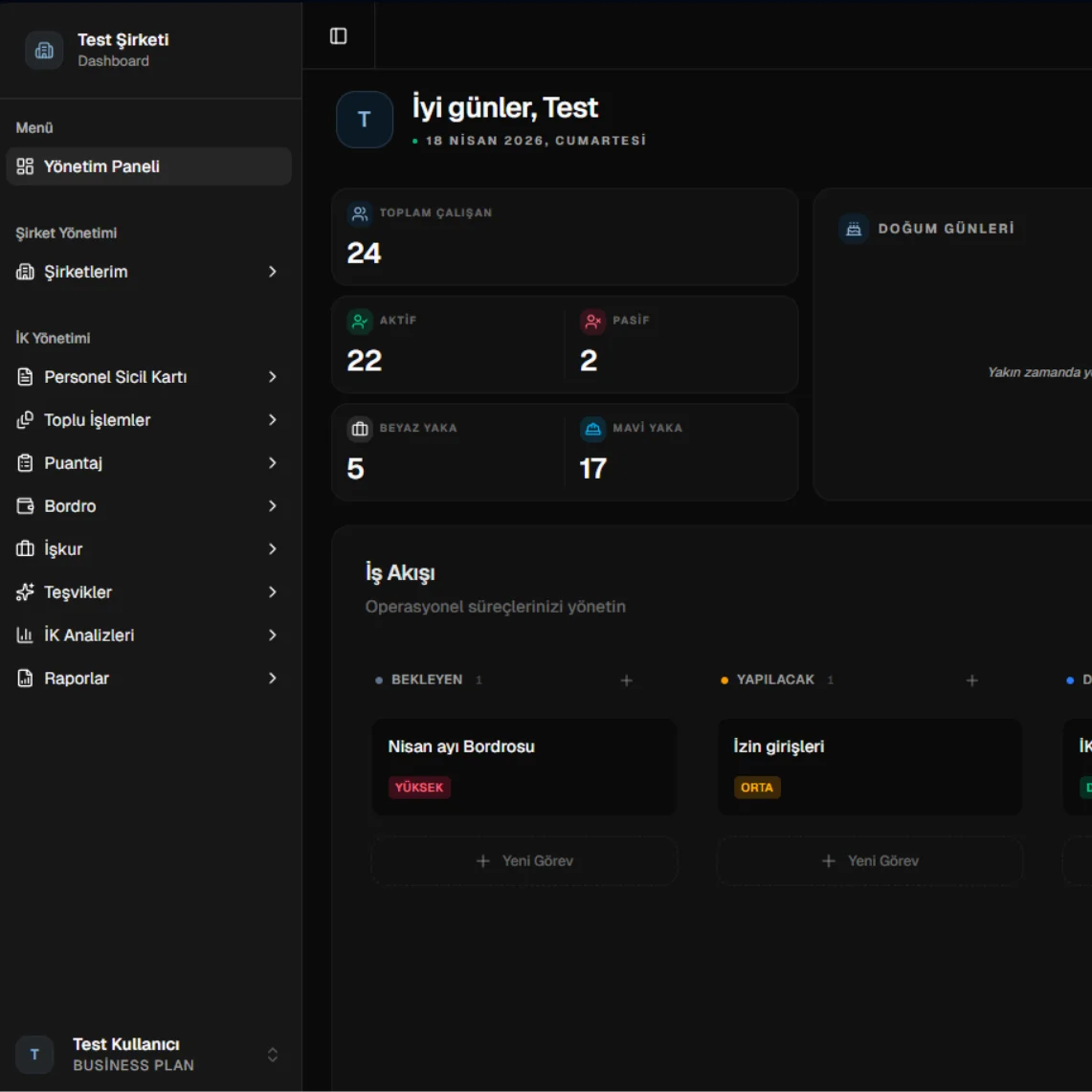
Task: Click the Doğum Günleri cake icon
Action: (x=854, y=229)
